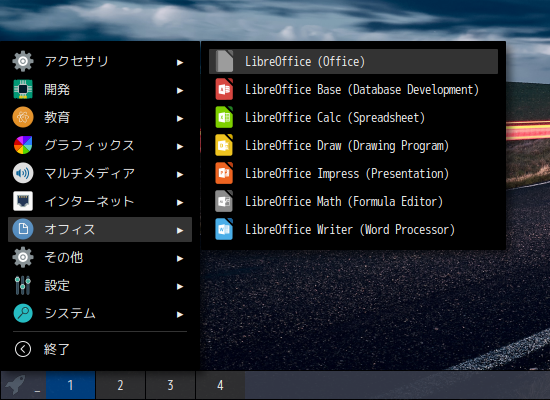
Task: Click the システム magnifier icon
Action: click(23, 313)
